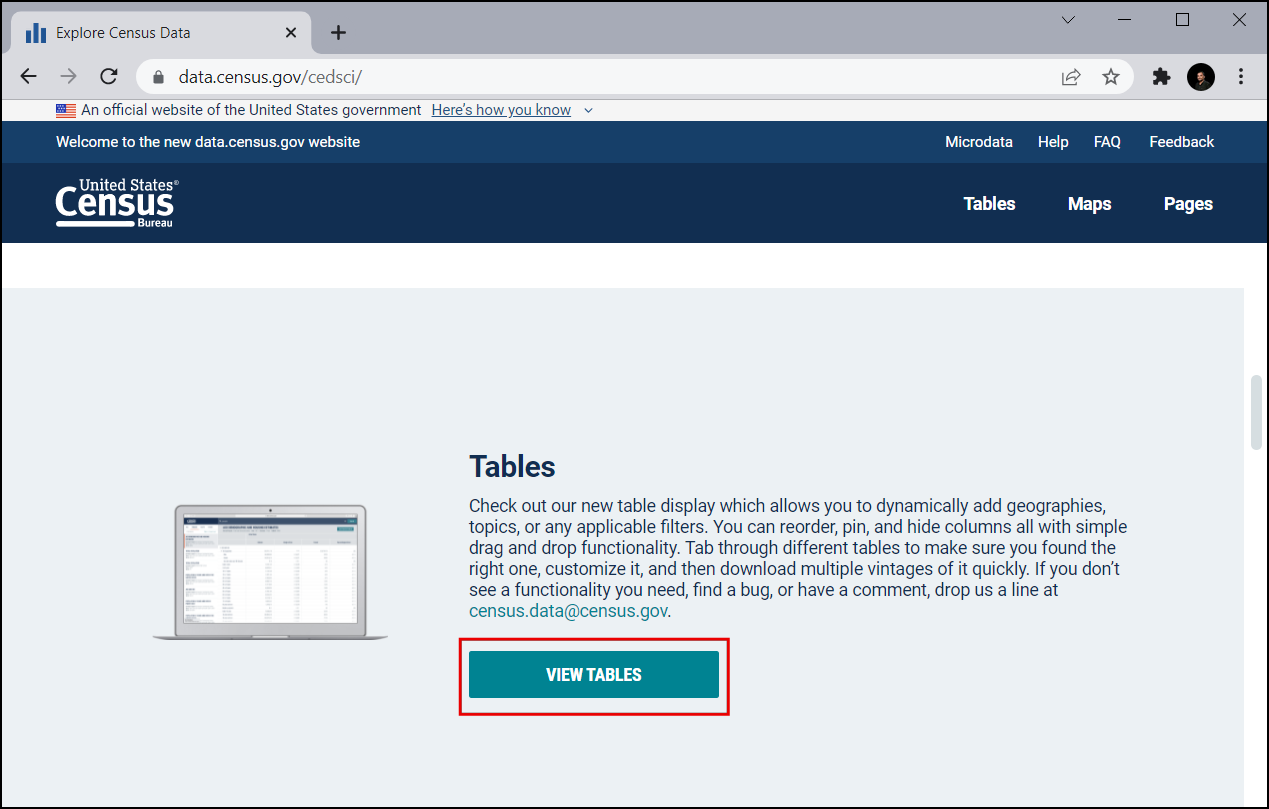Screen dimensions: 1269x809
Task: Click the page vertical scrollbar thumb
Action: 1256,412
